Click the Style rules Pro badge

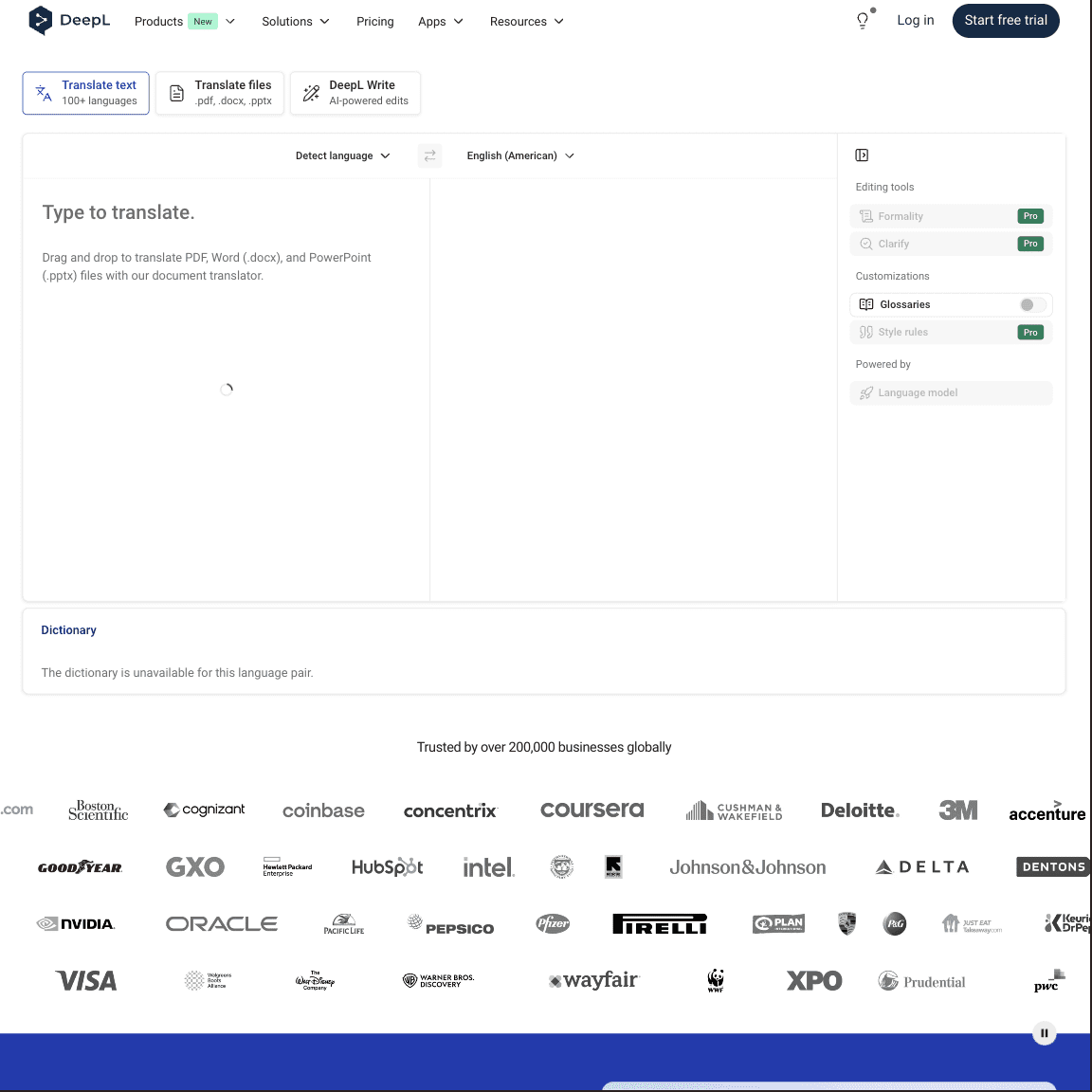point(1030,332)
